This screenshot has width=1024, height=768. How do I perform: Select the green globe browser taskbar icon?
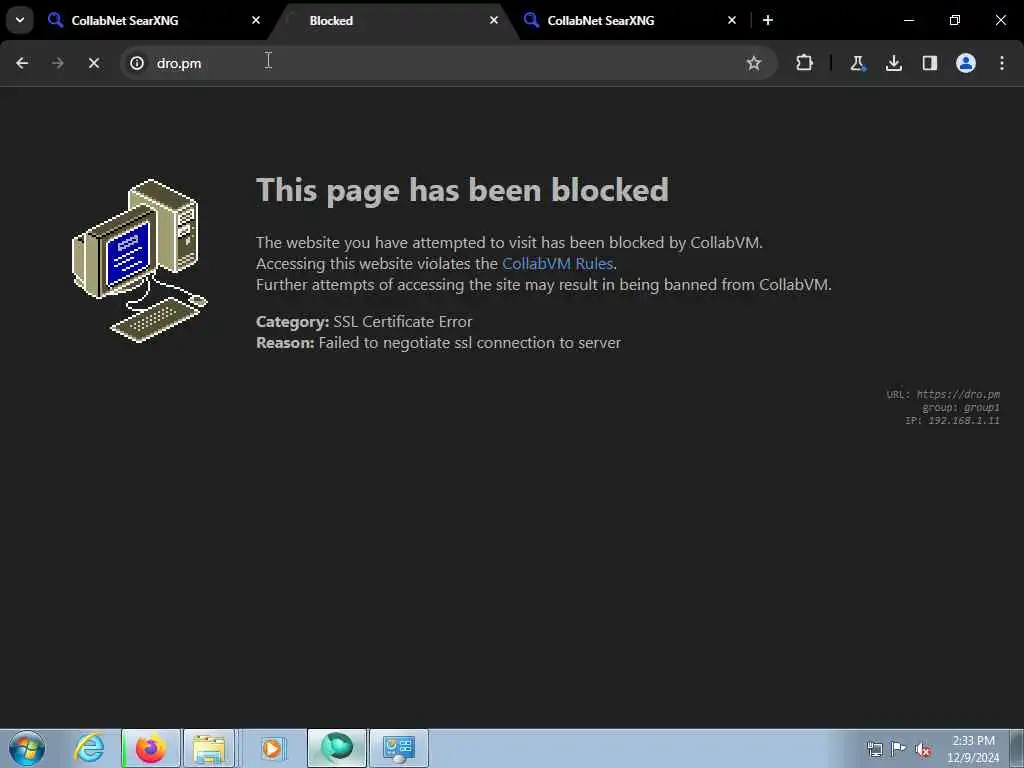click(337, 748)
